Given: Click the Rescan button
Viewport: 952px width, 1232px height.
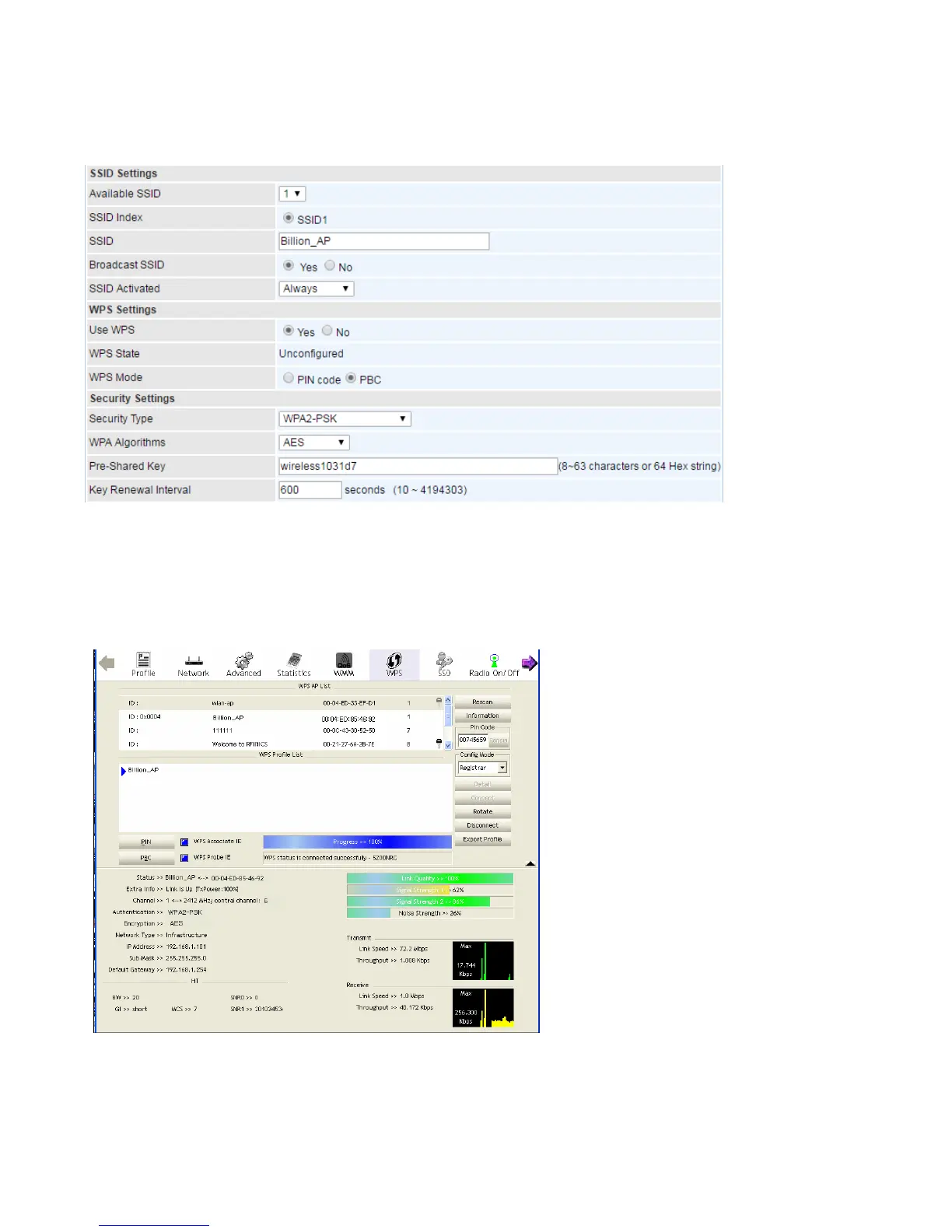Looking at the screenshot, I should tap(482, 702).
